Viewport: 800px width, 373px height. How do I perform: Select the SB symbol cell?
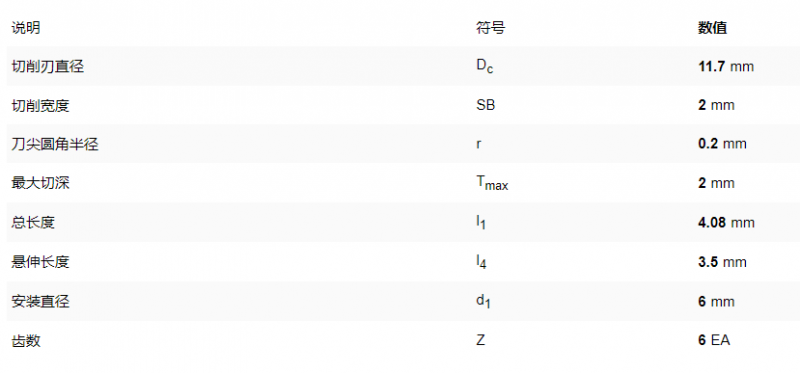click(x=485, y=105)
